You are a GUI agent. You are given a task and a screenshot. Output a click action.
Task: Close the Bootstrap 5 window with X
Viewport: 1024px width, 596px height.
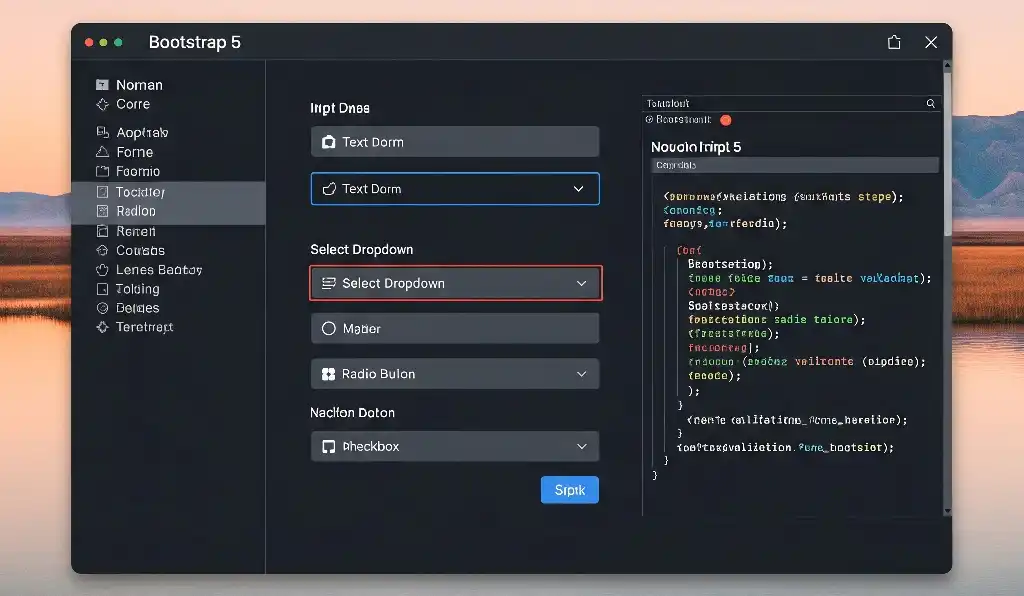point(931,42)
